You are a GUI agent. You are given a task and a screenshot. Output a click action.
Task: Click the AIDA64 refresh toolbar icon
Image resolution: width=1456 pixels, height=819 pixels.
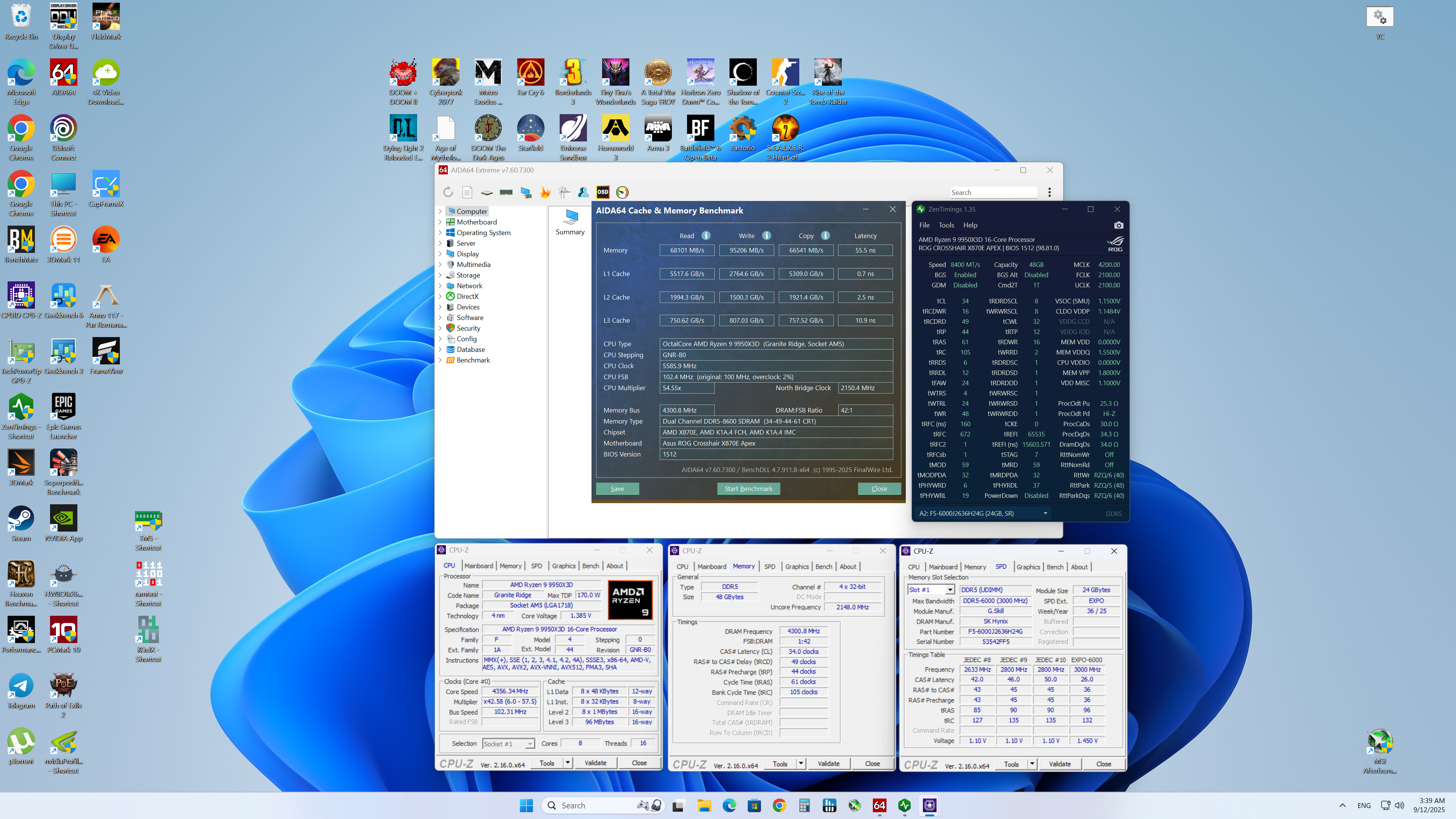(x=448, y=192)
